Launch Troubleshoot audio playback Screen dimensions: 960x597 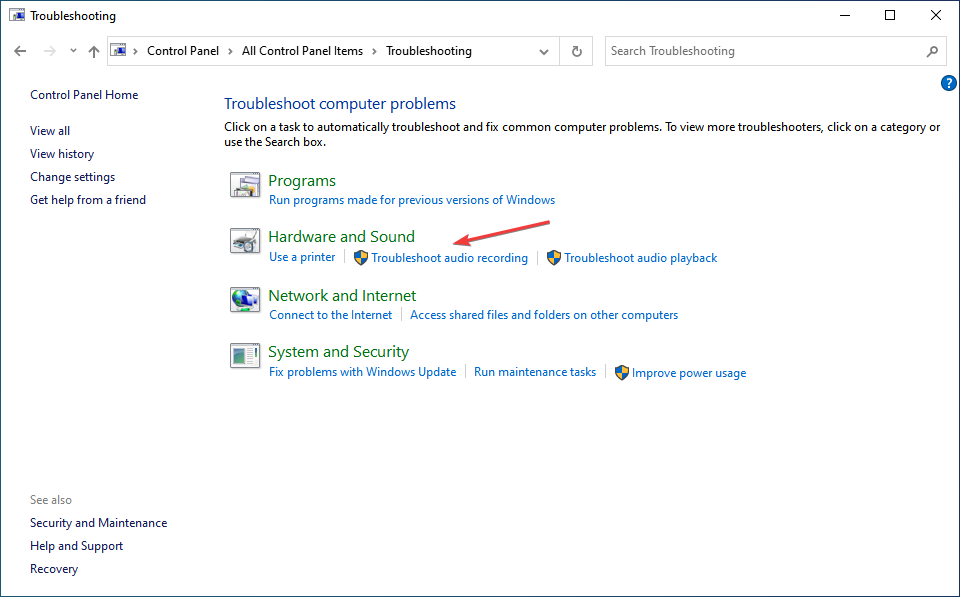click(640, 258)
